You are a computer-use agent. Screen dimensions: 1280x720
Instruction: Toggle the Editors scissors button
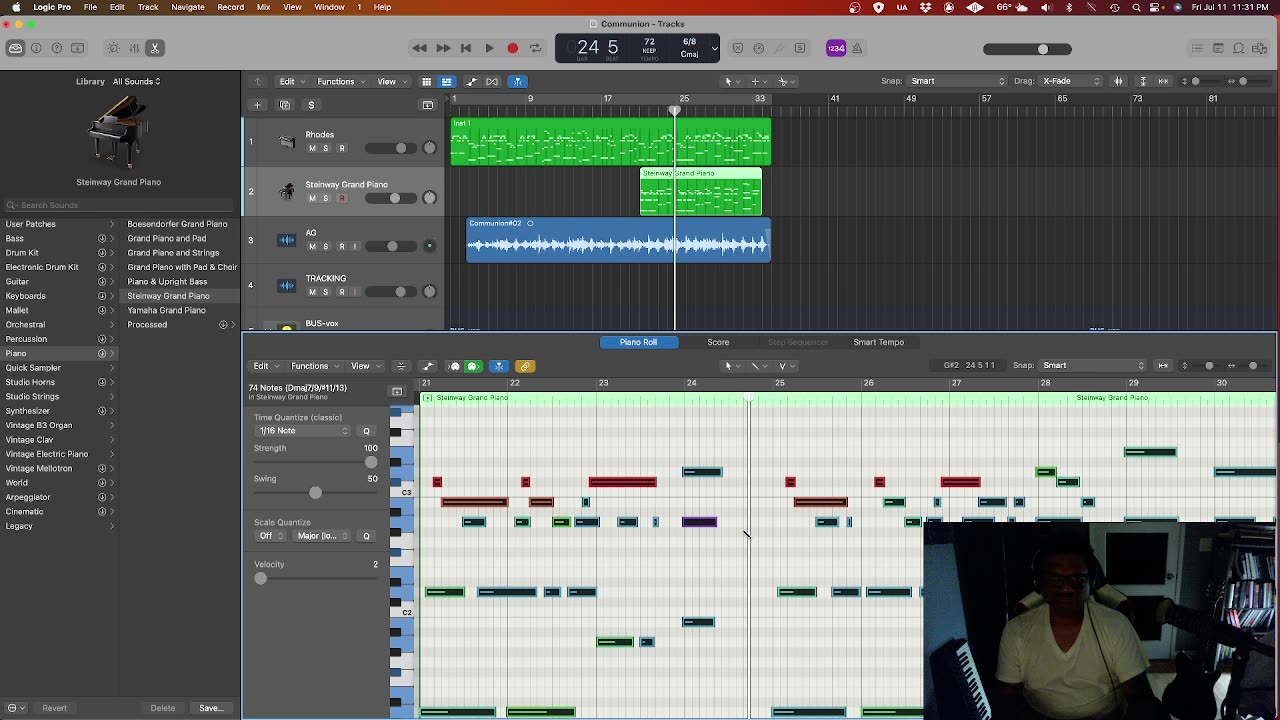155,48
